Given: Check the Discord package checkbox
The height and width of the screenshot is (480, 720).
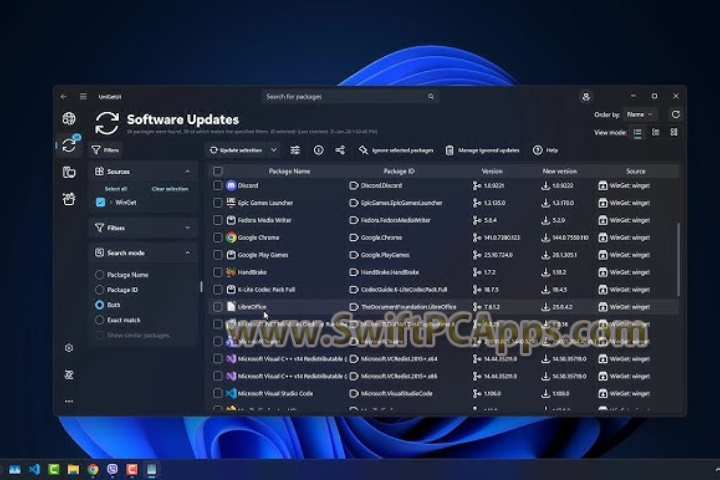Looking at the screenshot, I should point(218,185).
